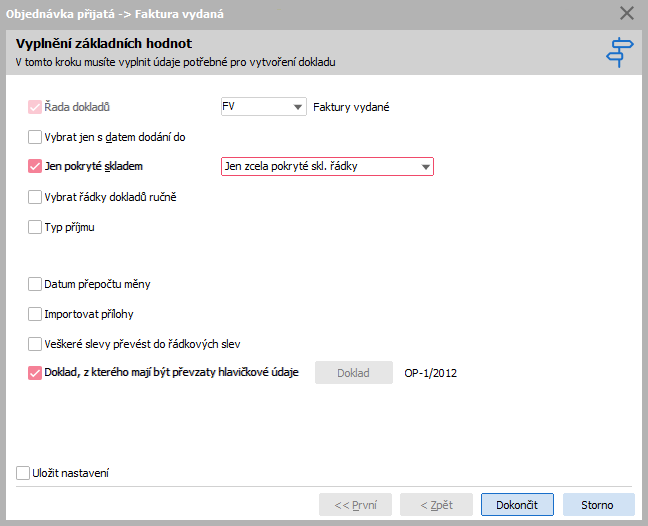Viewport: 648px width, 526px height.
Task: Click the Dokončit button
Action: pyautogui.click(x=517, y=505)
